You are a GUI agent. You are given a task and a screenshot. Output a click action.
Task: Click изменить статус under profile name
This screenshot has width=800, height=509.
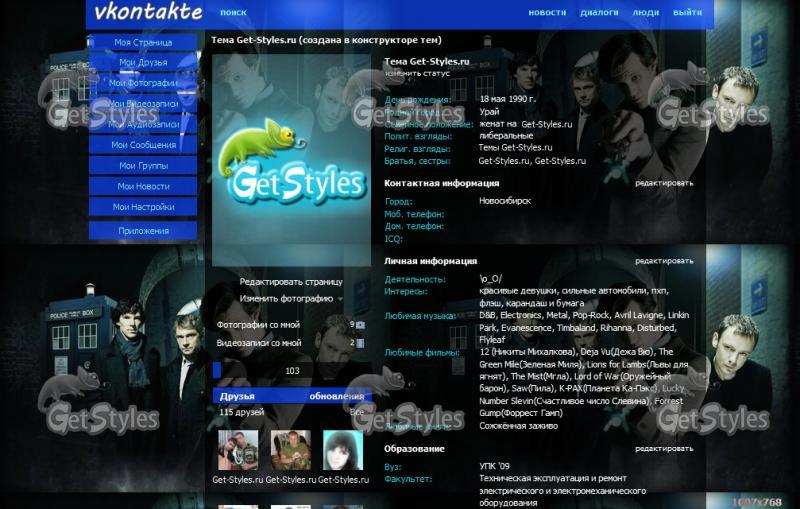point(418,74)
